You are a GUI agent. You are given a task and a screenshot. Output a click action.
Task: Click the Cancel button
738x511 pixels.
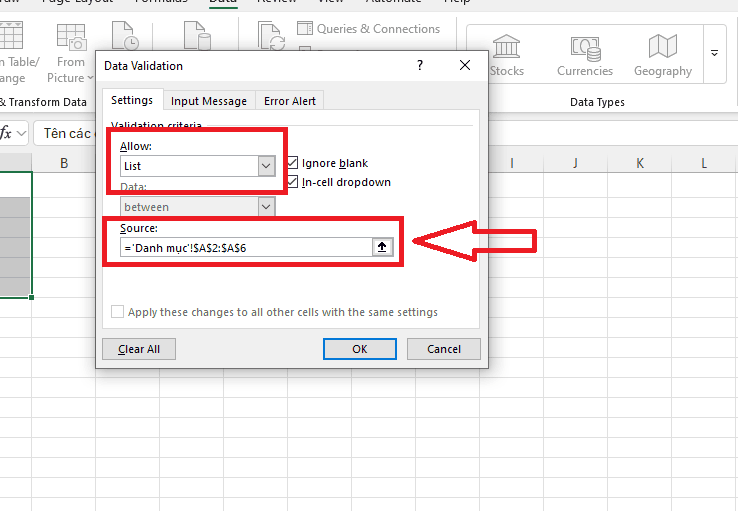click(444, 349)
